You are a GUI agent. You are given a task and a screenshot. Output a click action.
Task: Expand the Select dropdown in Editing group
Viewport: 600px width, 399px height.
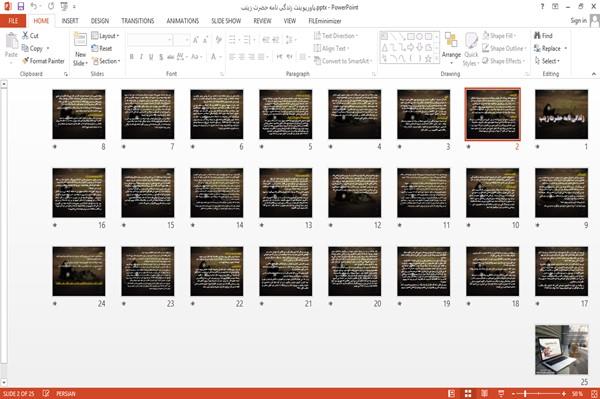tap(547, 61)
